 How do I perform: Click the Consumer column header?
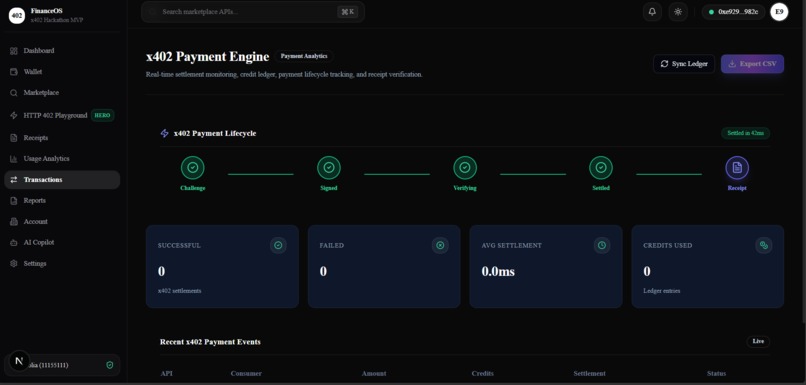click(x=246, y=374)
